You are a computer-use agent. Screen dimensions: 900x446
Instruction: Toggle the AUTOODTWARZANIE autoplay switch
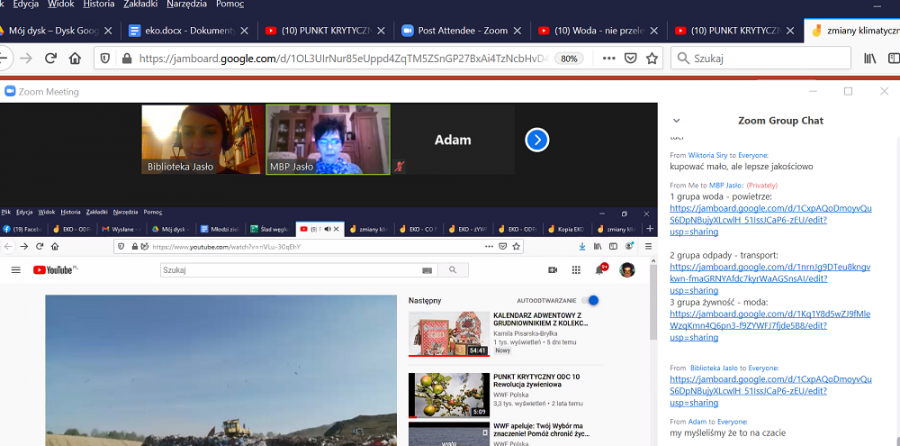(591, 300)
